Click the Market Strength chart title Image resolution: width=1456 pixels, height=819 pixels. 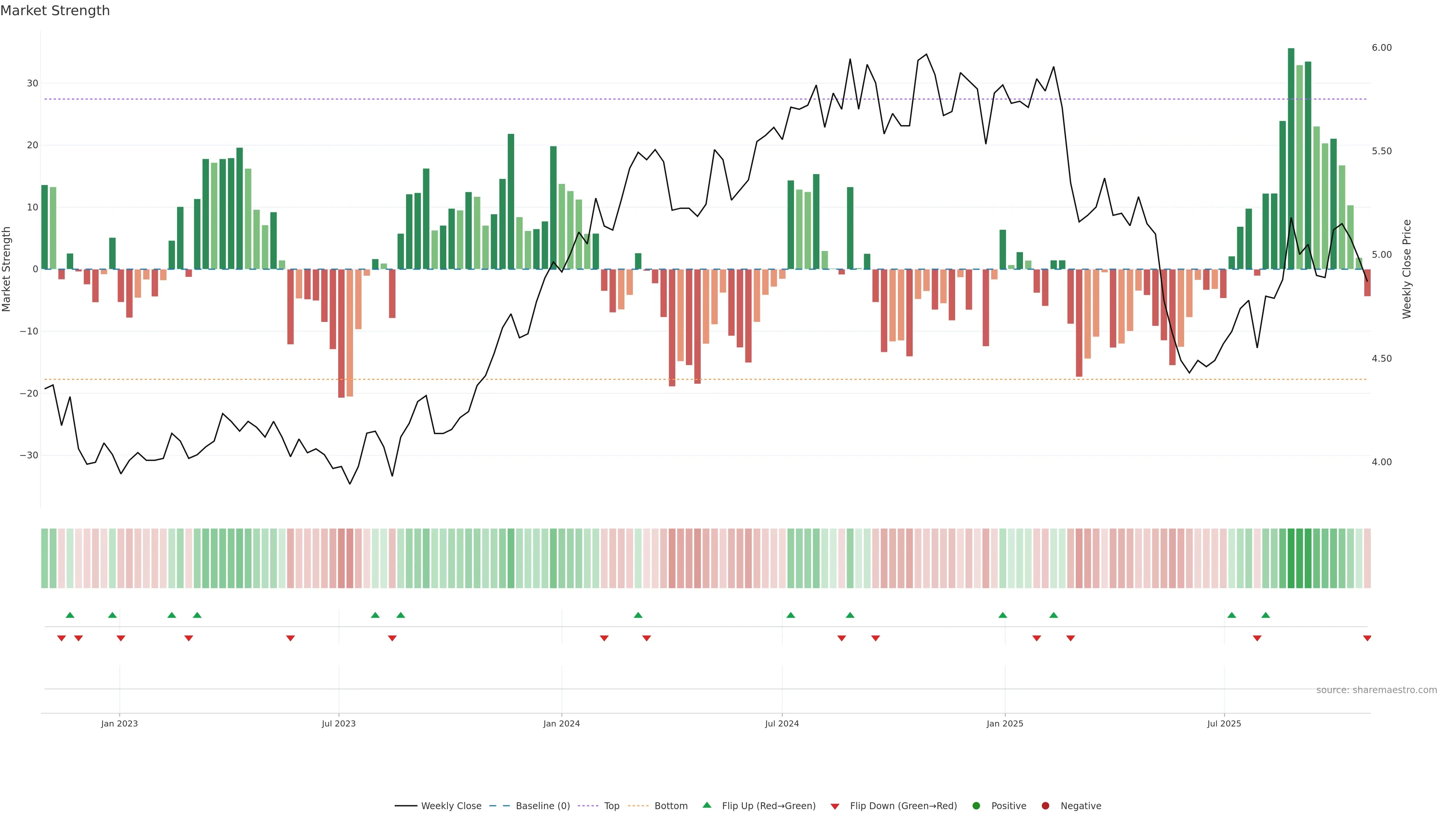pos(55,10)
